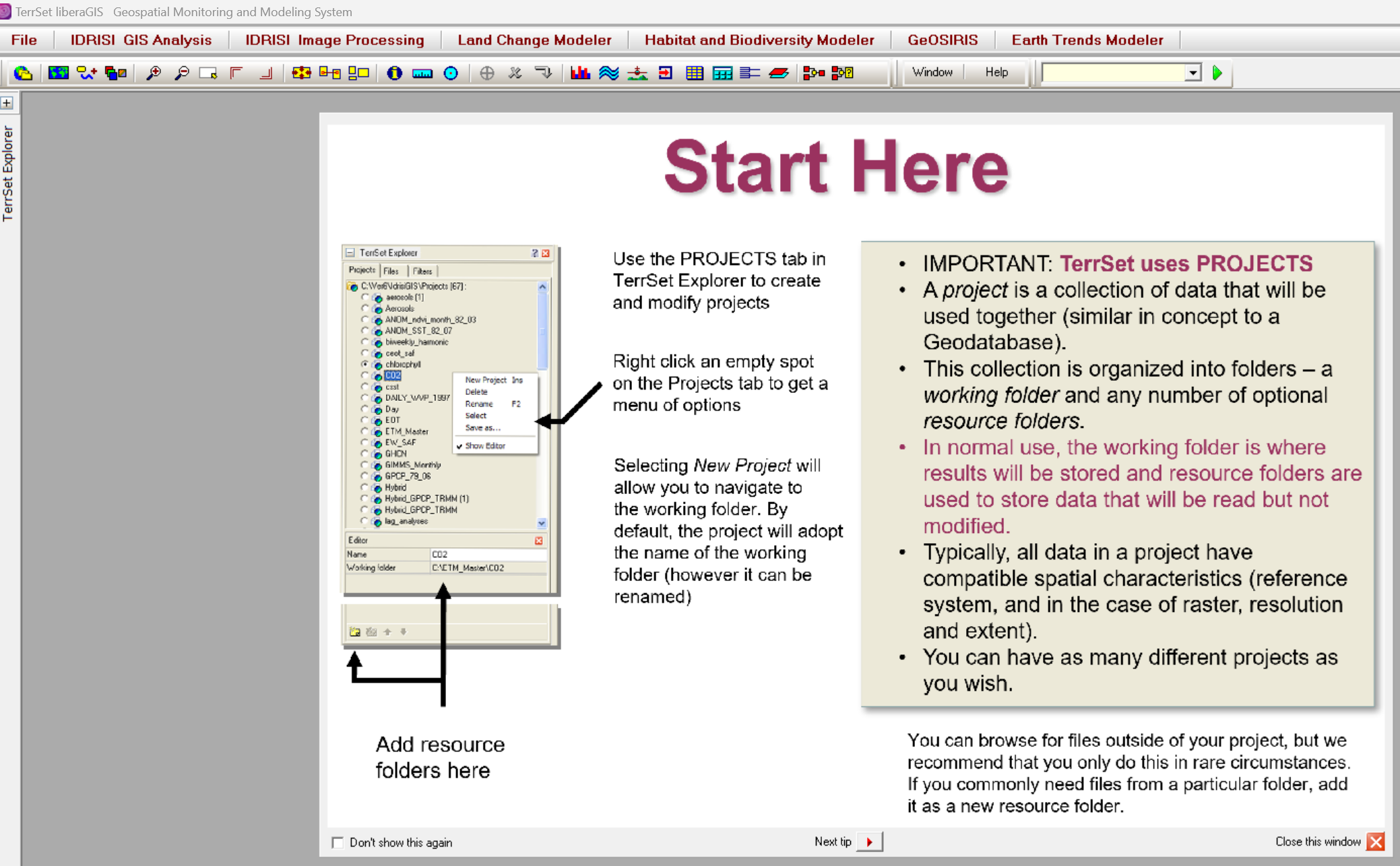Close the Start Here tip window
The height and width of the screenshot is (866, 1400).
1376,842
